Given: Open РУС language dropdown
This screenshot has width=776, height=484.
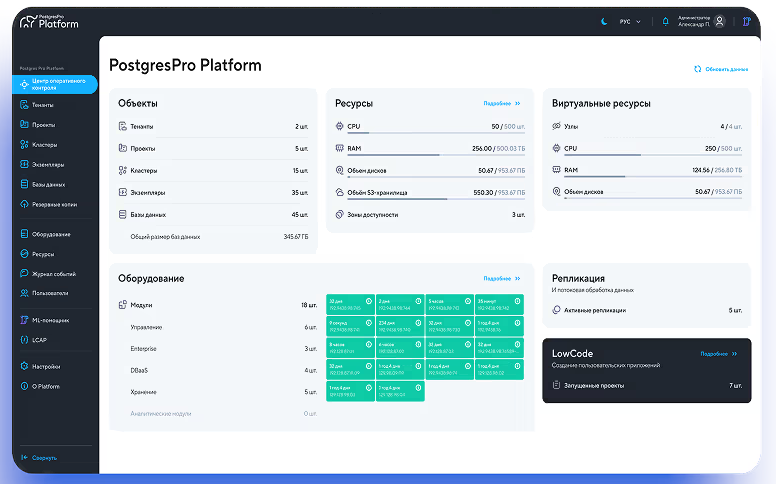Looking at the screenshot, I should tap(630, 22).
